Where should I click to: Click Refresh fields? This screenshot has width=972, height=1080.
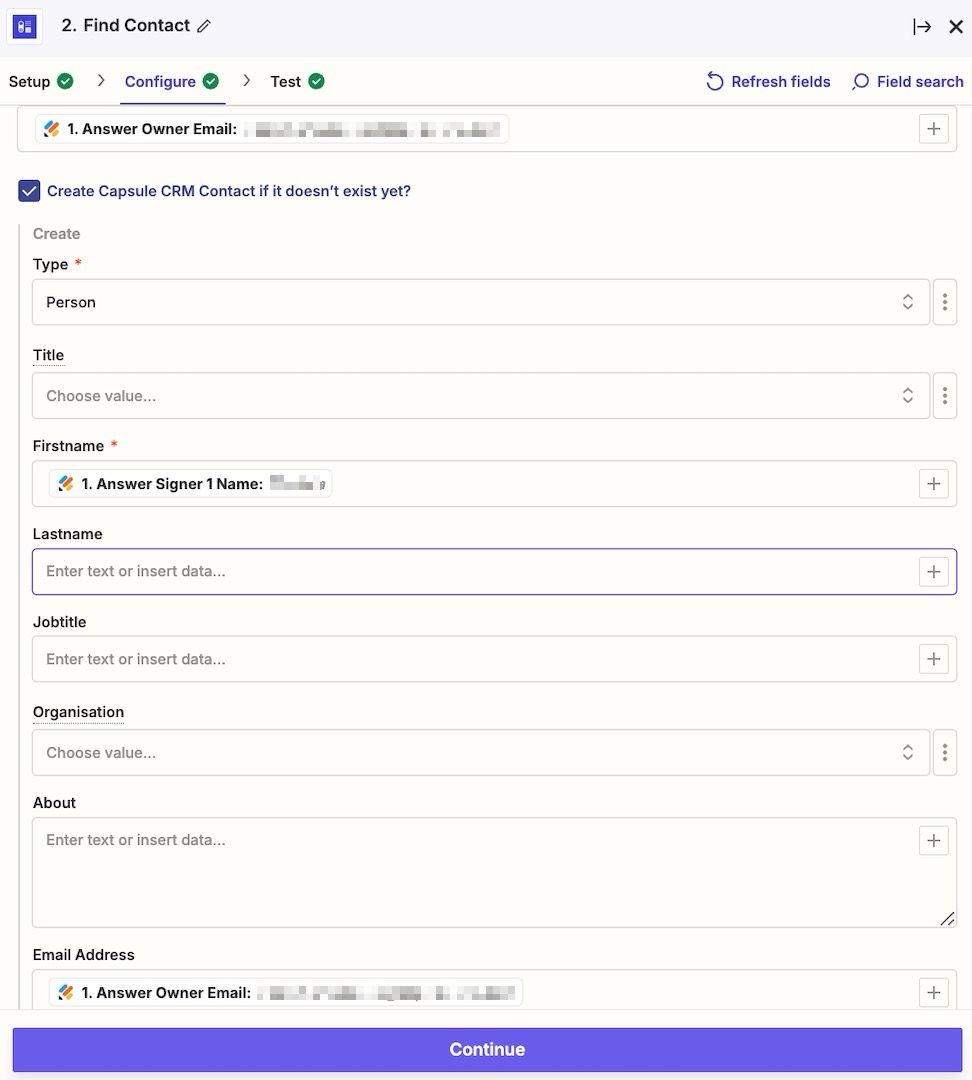click(x=768, y=81)
